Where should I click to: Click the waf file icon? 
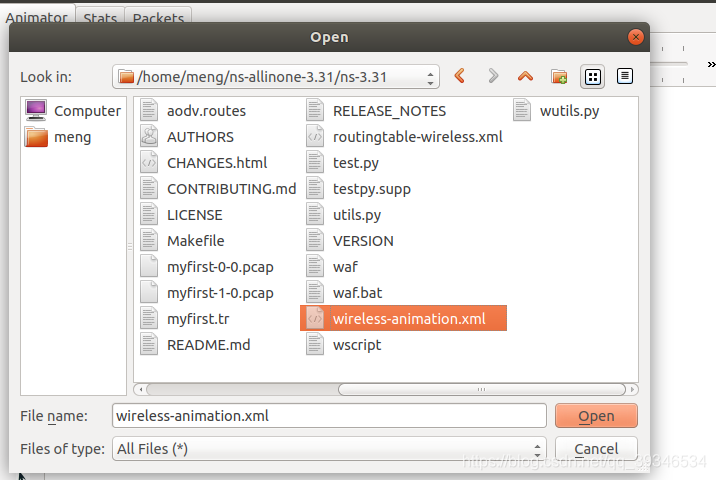click(x=315, y=267)
